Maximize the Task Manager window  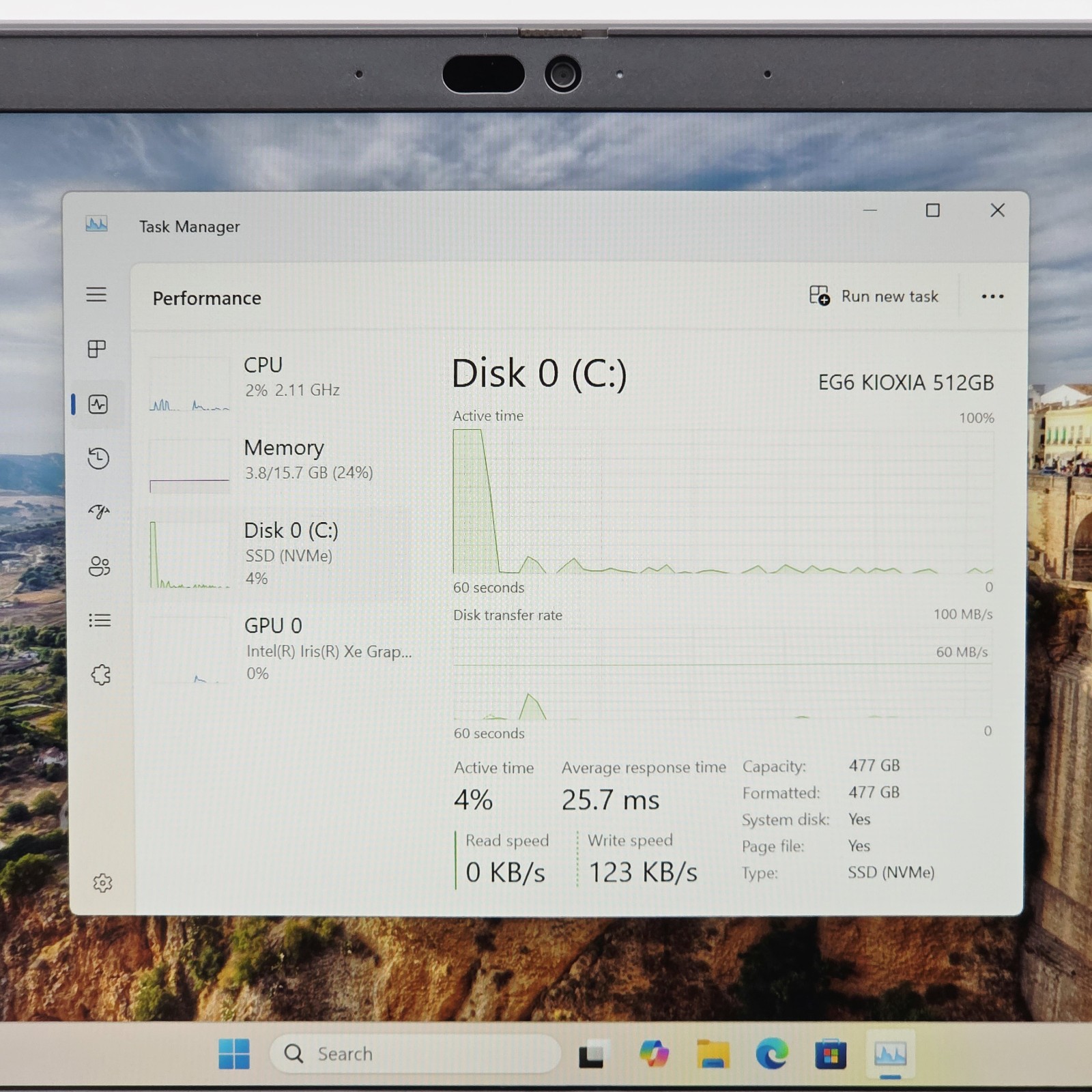tap(932, 210)
